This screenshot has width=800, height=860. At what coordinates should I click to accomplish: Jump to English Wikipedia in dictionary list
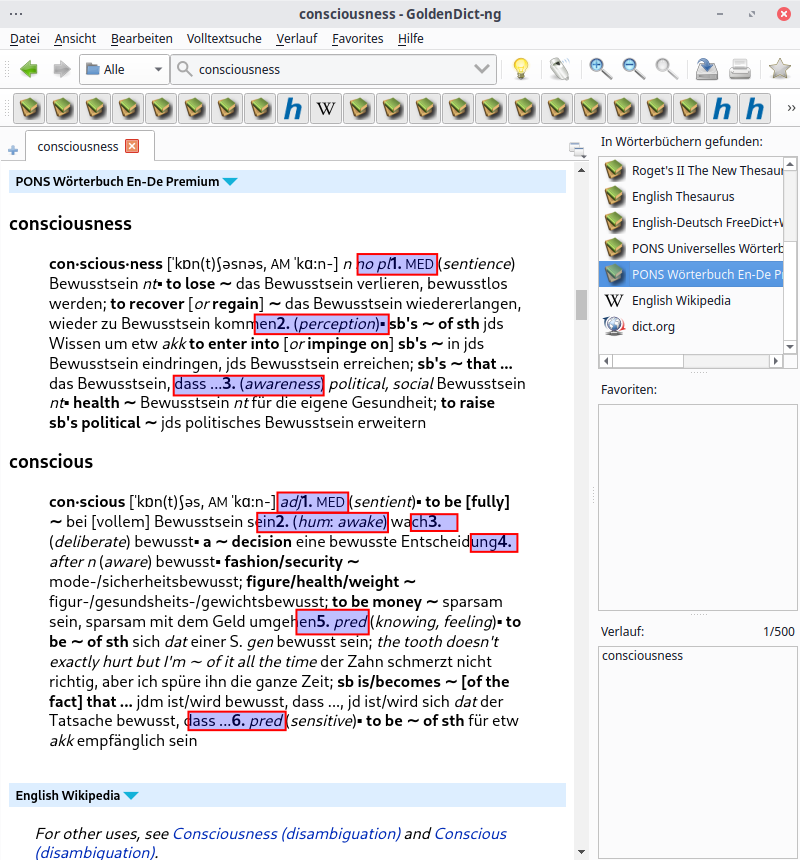point(693,301)
